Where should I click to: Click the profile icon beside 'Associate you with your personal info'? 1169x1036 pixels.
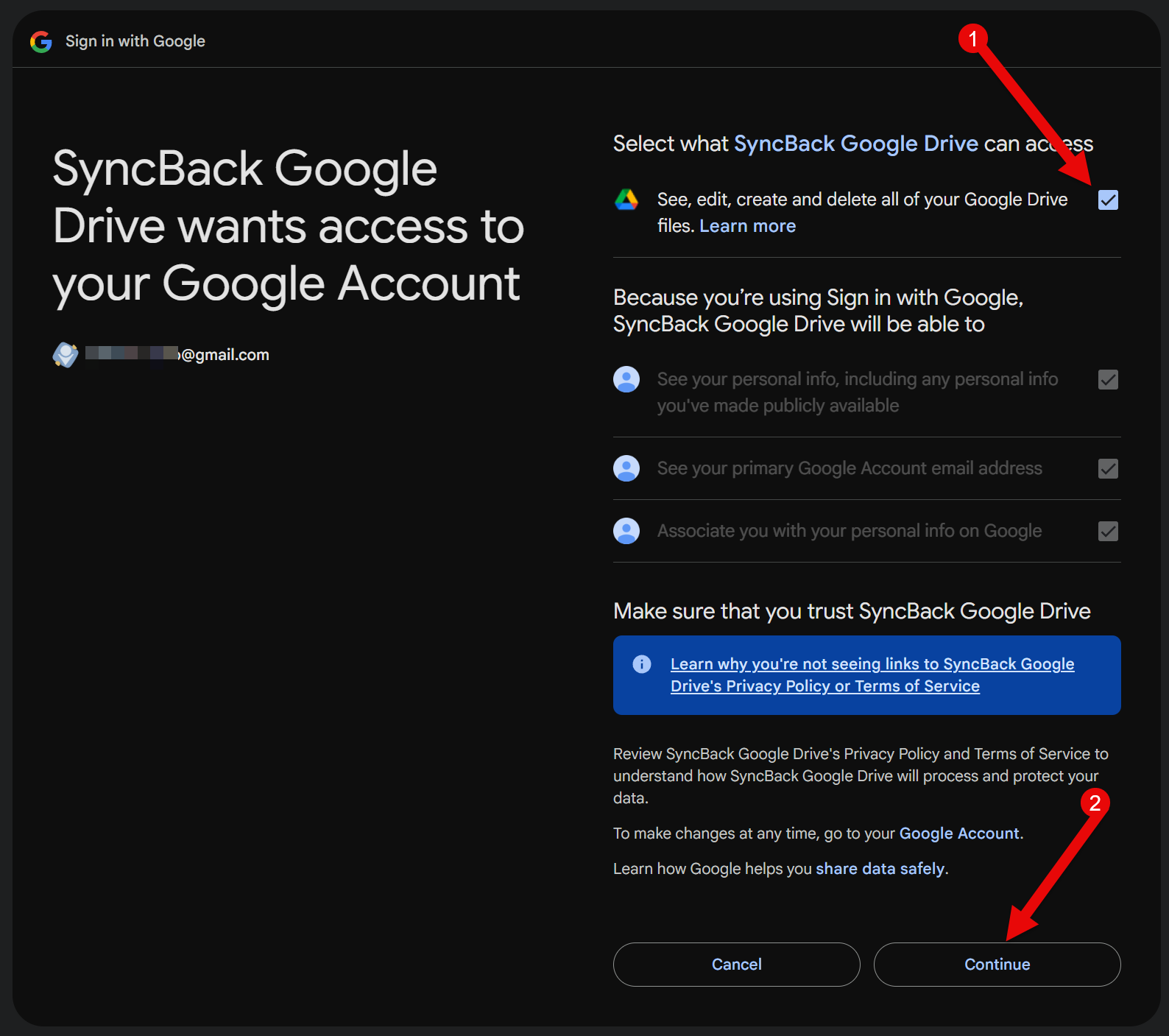point(626,531)
